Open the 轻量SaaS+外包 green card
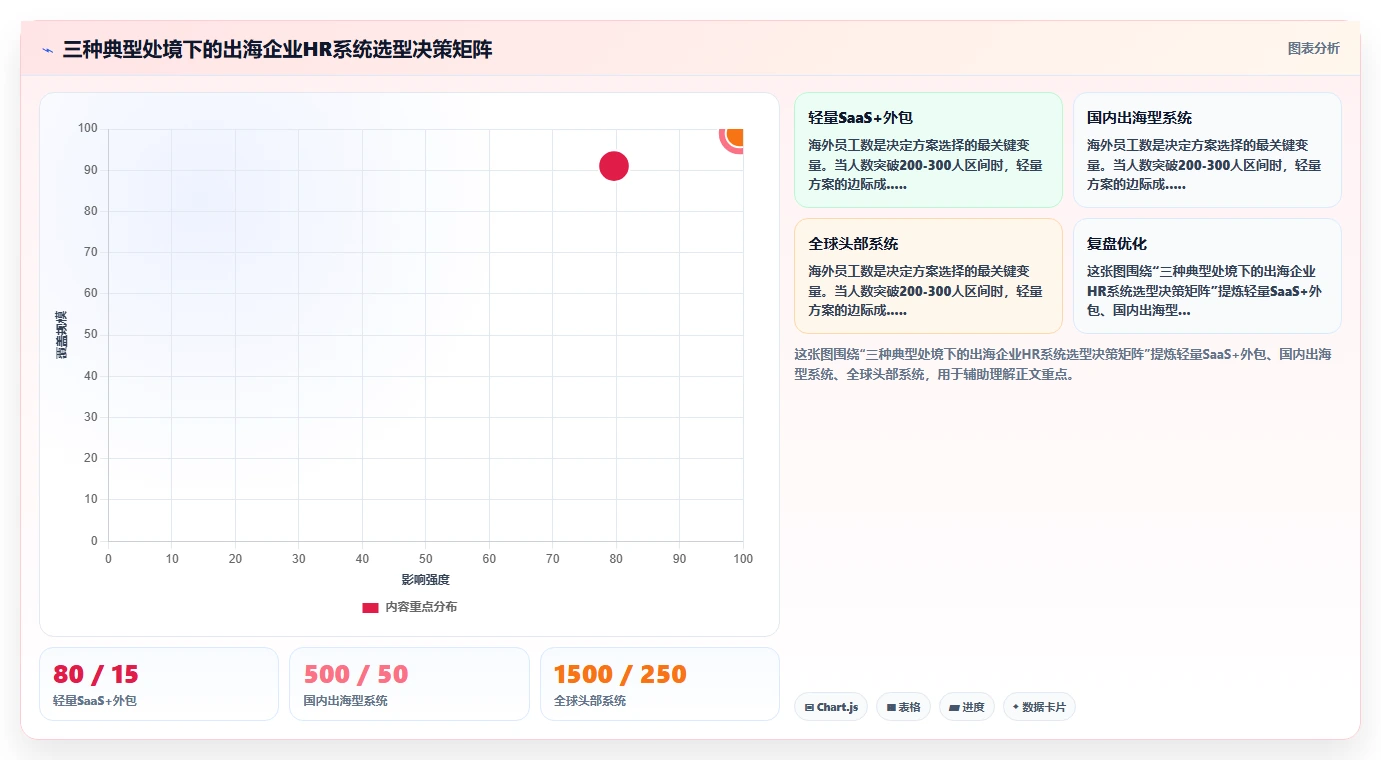This screenshot has height=760, width=1381. click(x=928, y=150)
